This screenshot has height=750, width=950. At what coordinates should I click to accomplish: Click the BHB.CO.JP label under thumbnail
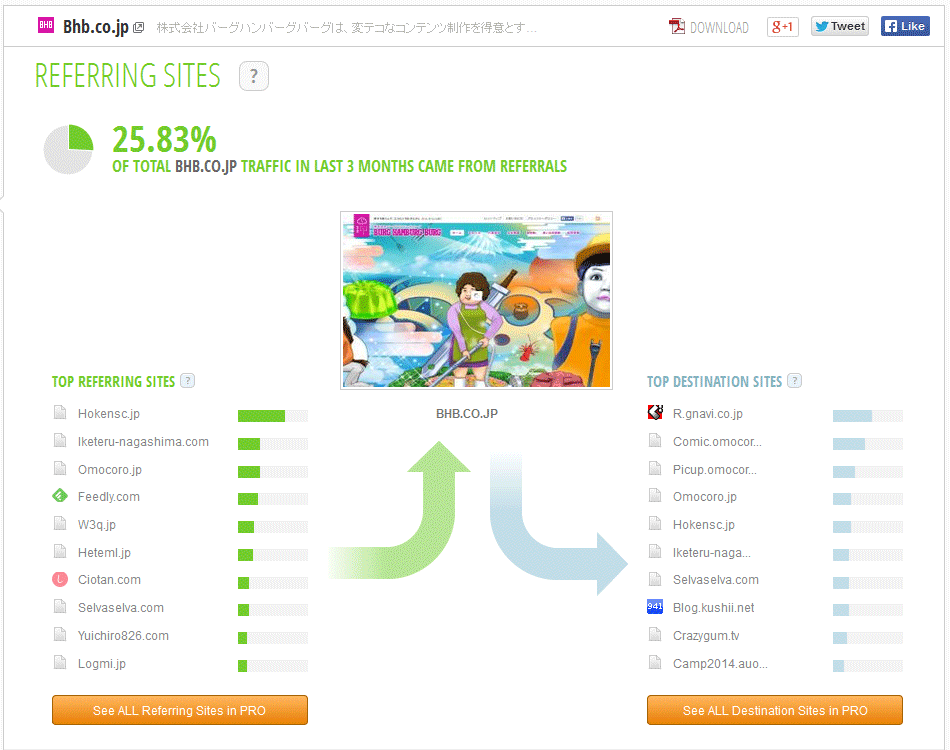(x=467, y=414)
